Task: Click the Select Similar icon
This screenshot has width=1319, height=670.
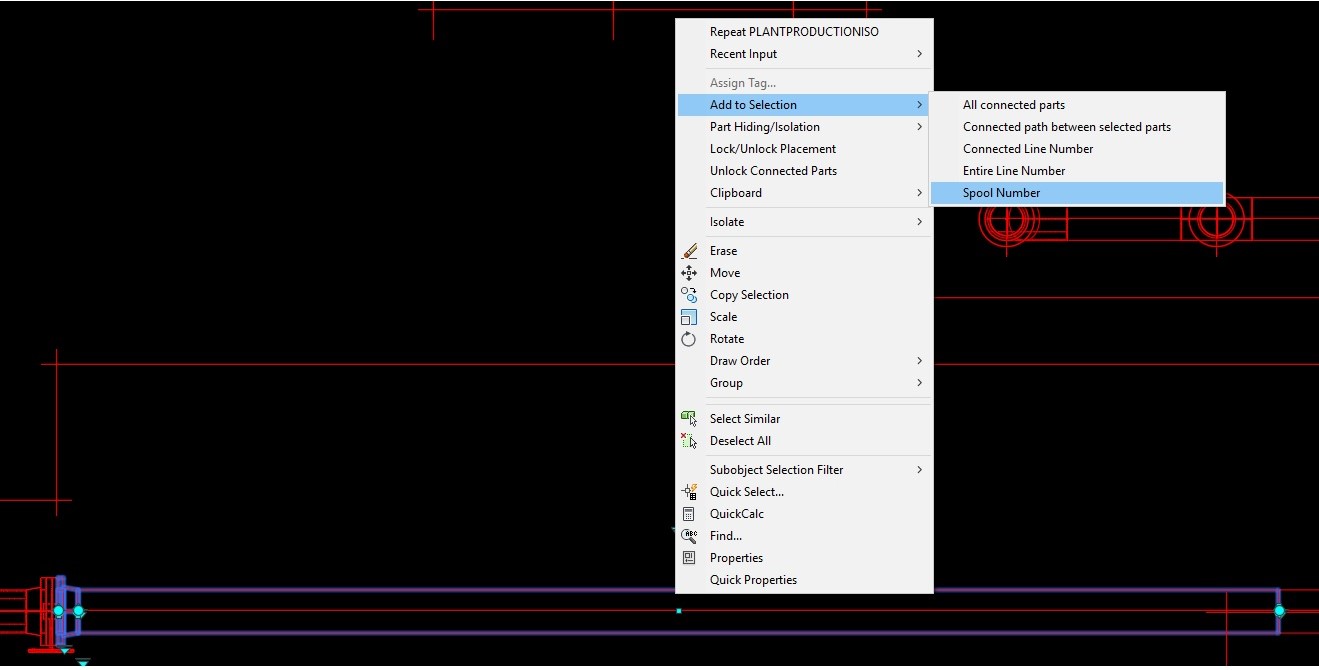Action: [x=688, y=418]
